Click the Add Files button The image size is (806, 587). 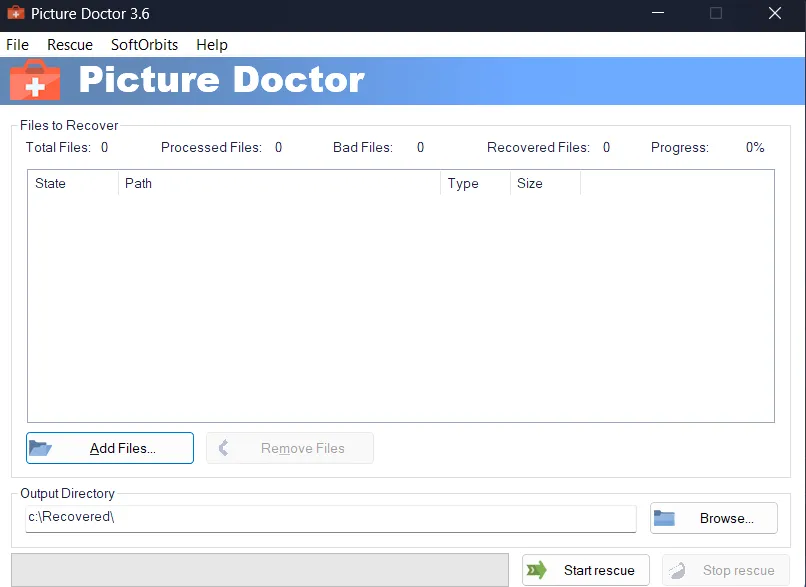(110, 447)
